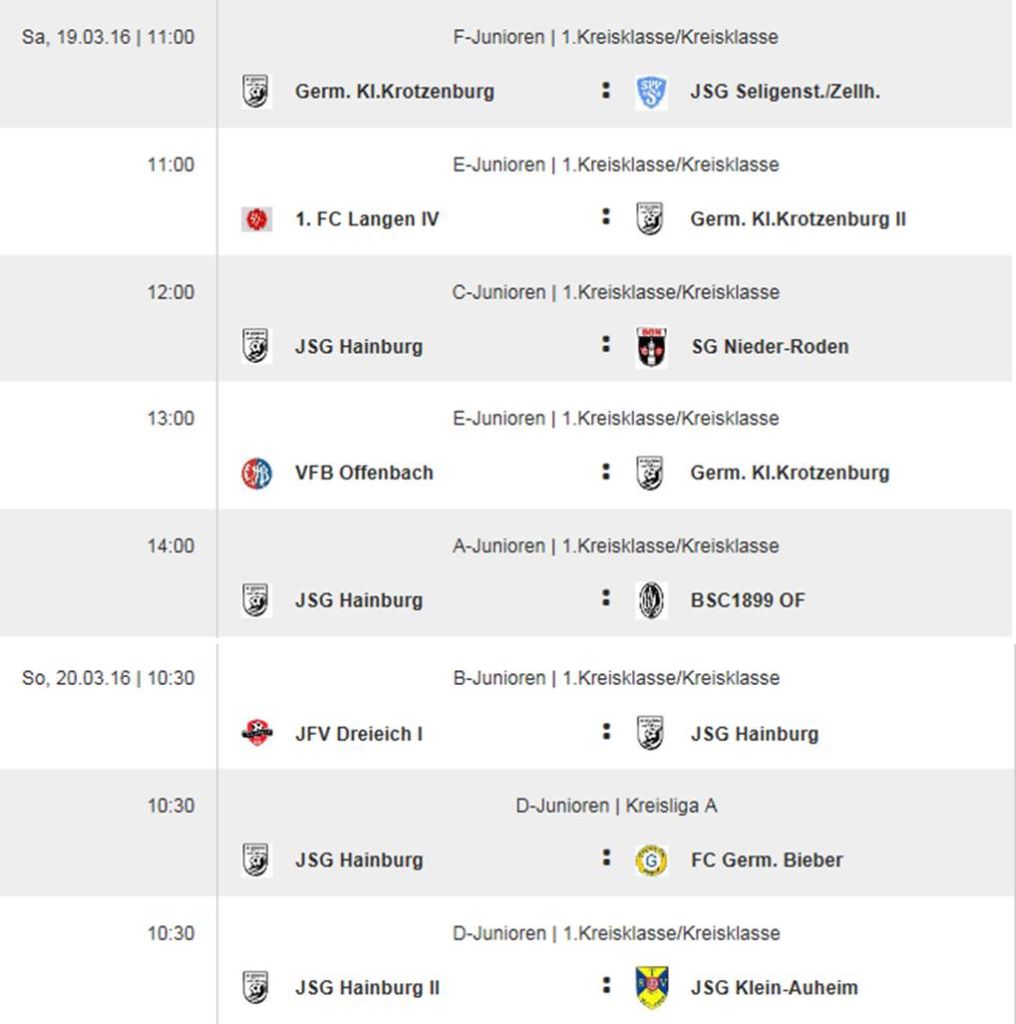Open JSG Seligenst./Zellh. team page

pyautogui.click(x=785, y=92)
